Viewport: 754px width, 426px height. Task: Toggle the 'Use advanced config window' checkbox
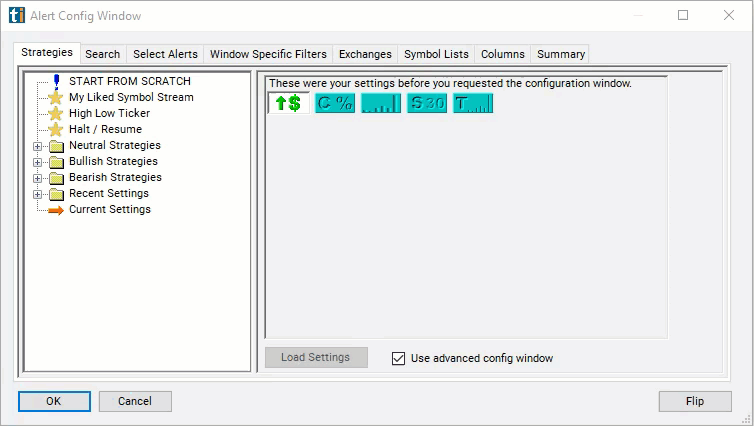coord(399,358)
